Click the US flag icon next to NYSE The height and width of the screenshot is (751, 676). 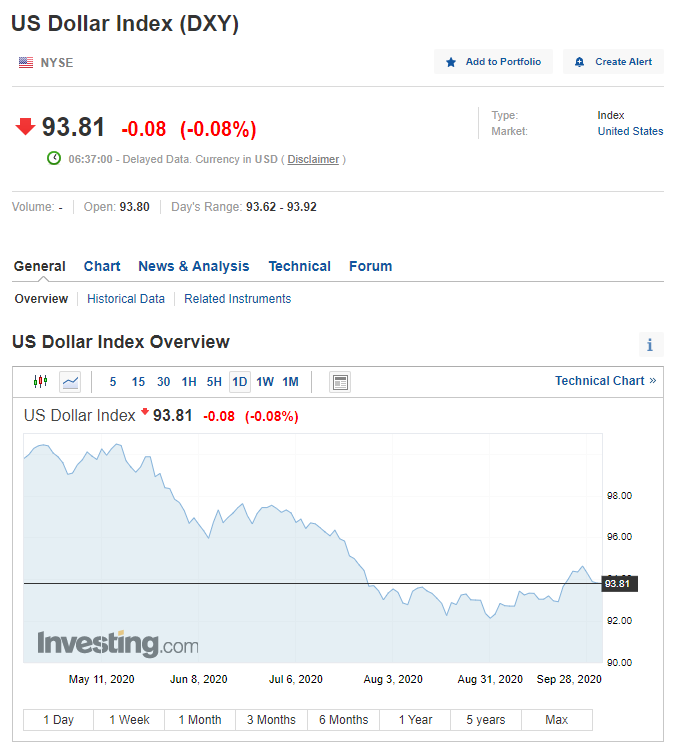click(26, 62)
